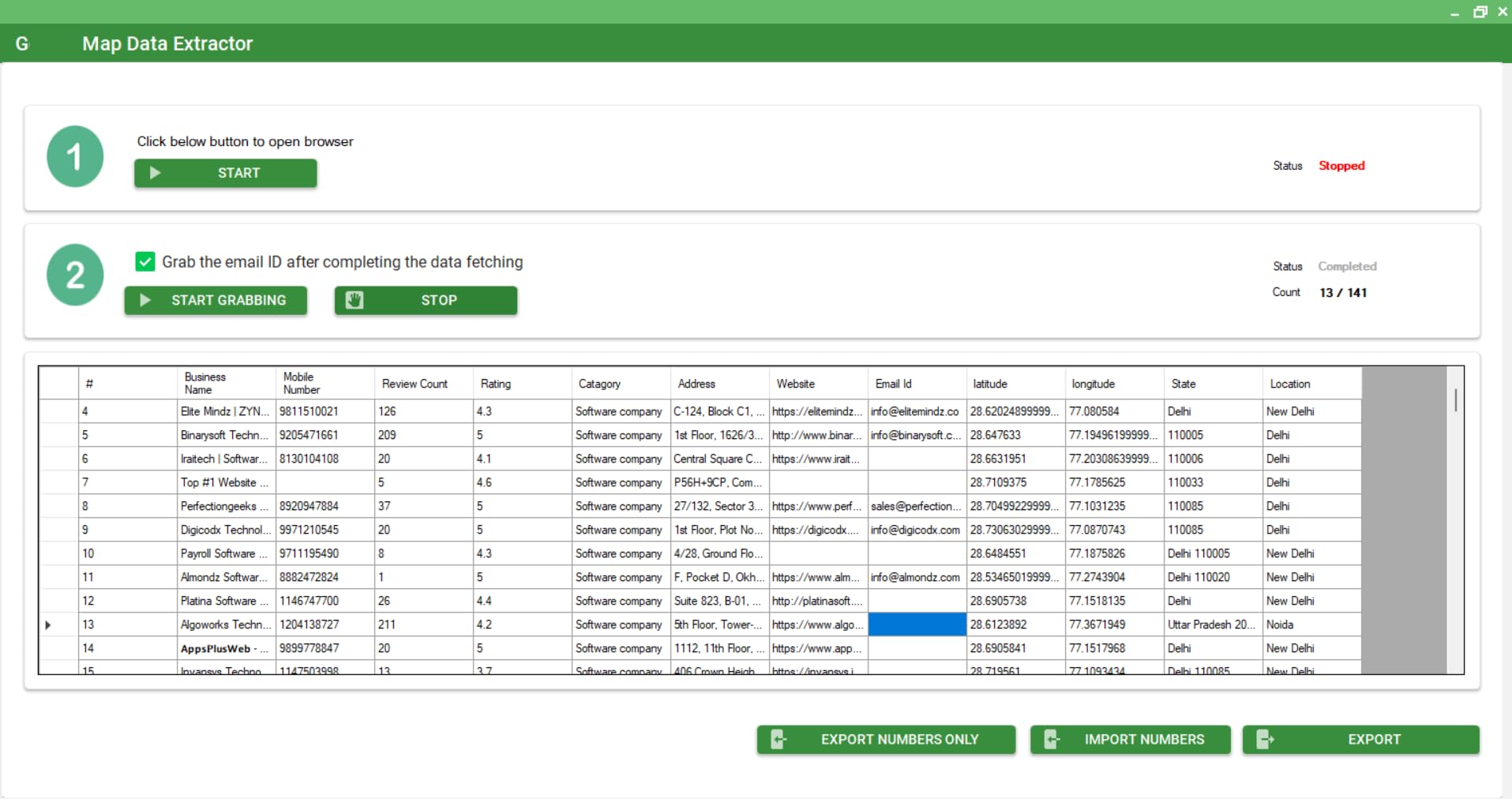Click the latitude column header
Viewport: 1512px width, 799px height.
[1016, 383]
